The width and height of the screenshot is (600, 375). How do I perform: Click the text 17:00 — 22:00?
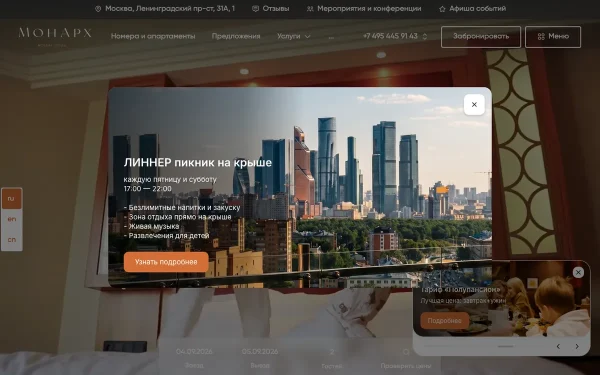147,189
